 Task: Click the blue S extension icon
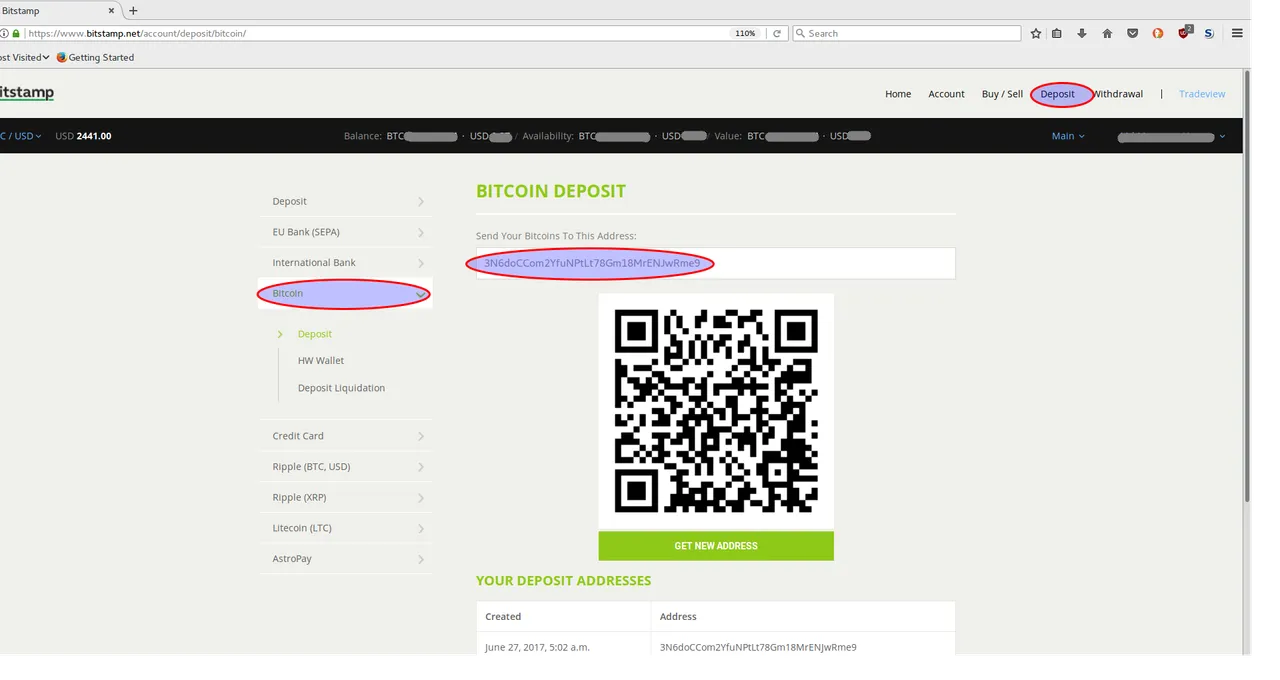point(1208,33)
